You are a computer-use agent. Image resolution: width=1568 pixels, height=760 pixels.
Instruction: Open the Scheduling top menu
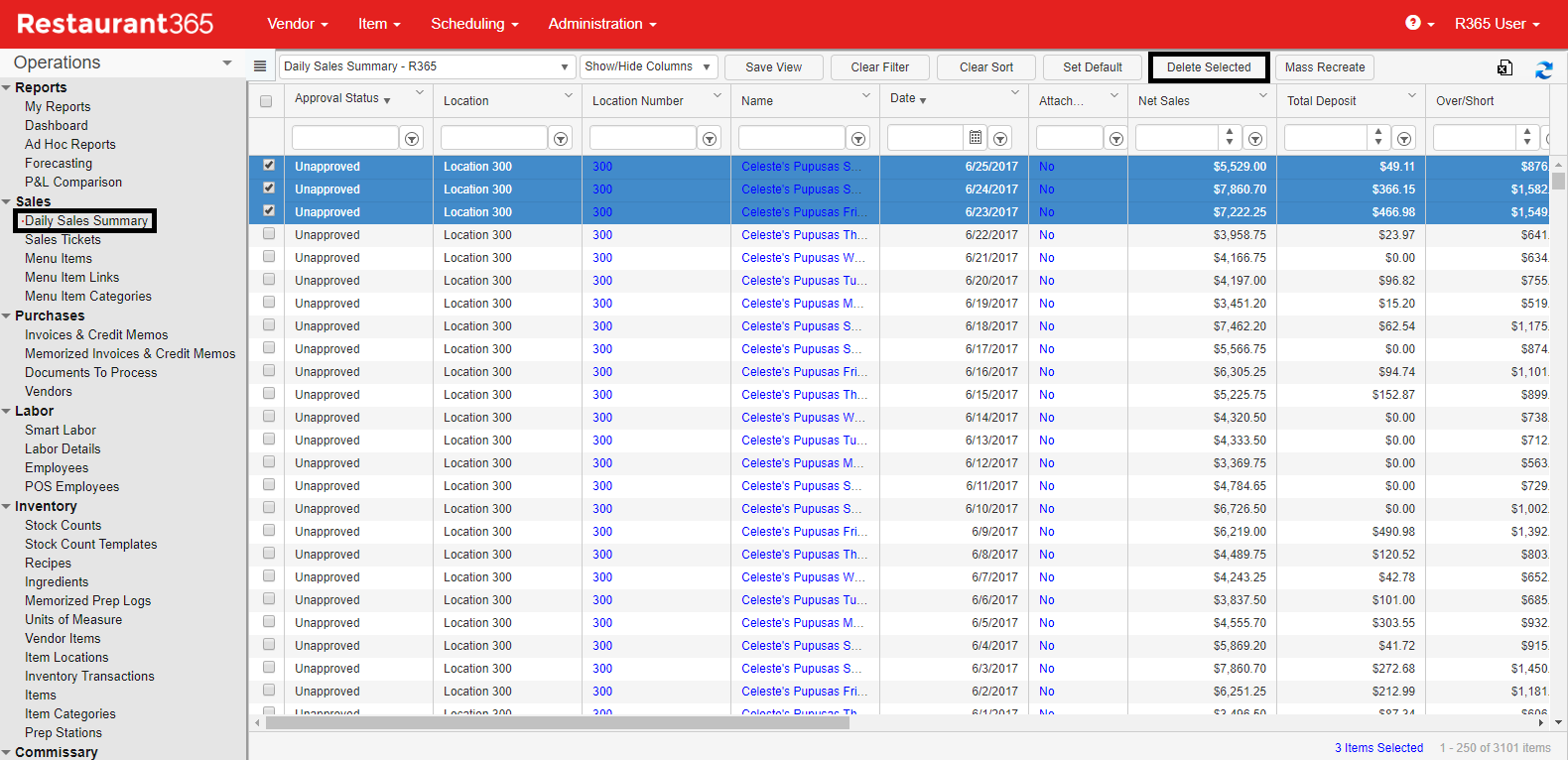[x=474, y=24]
